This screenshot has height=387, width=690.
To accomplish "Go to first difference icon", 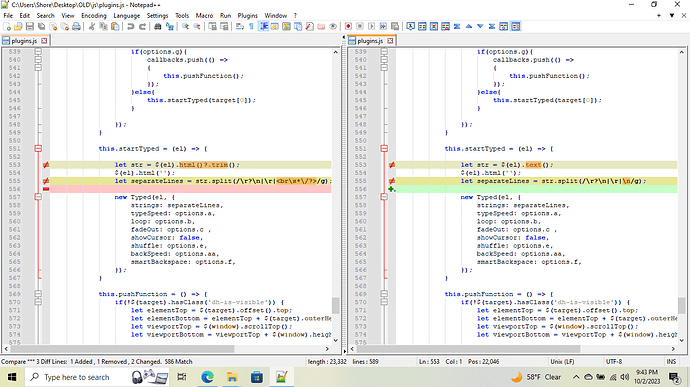I will click(x=457, y=26).
